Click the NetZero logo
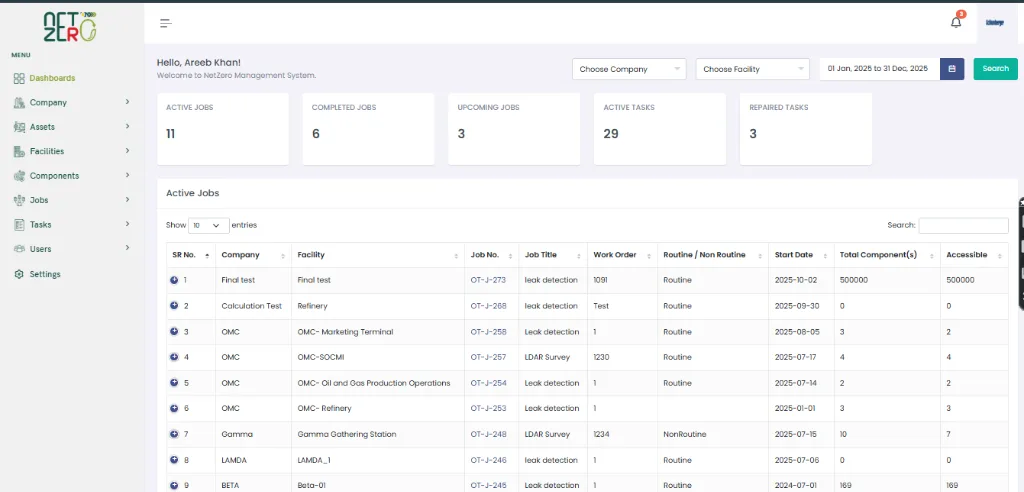The image size is (1024, 492). tap(70, 27)
